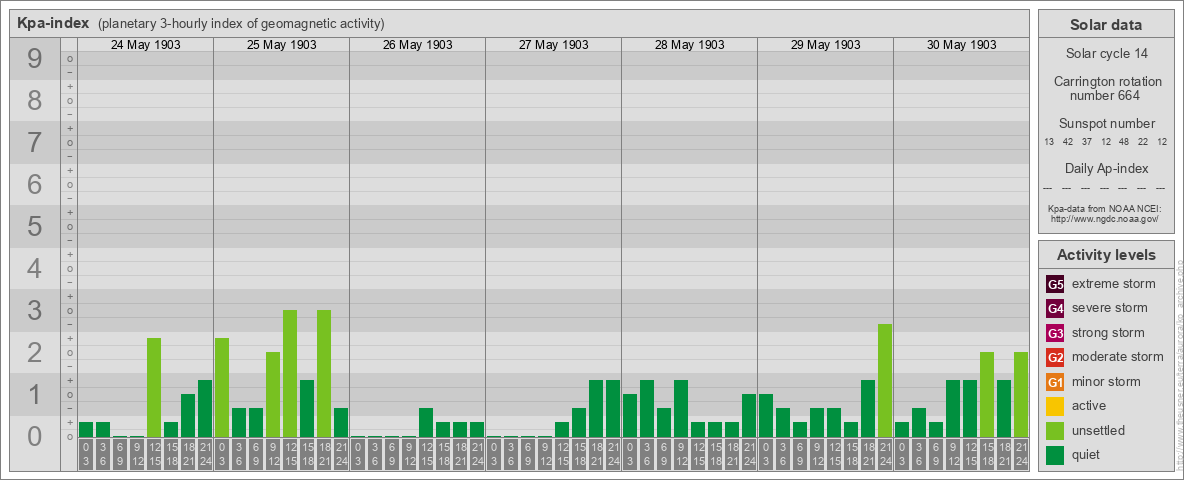Select the 29 May 1903 date header
This screenshot has width=1184, height=480.
tap(825, 45)
